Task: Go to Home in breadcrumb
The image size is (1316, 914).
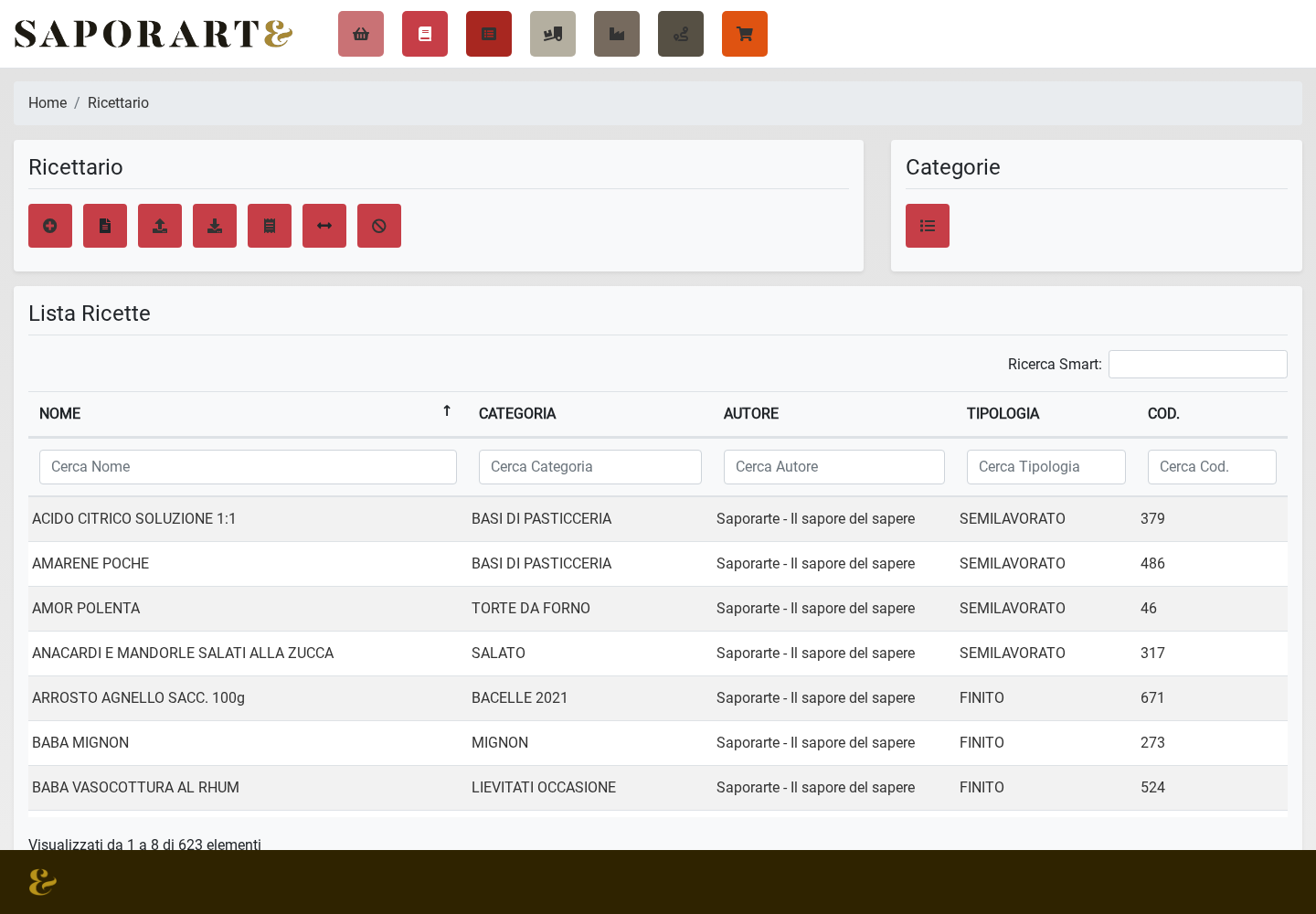Action: (x=48, y=103)
